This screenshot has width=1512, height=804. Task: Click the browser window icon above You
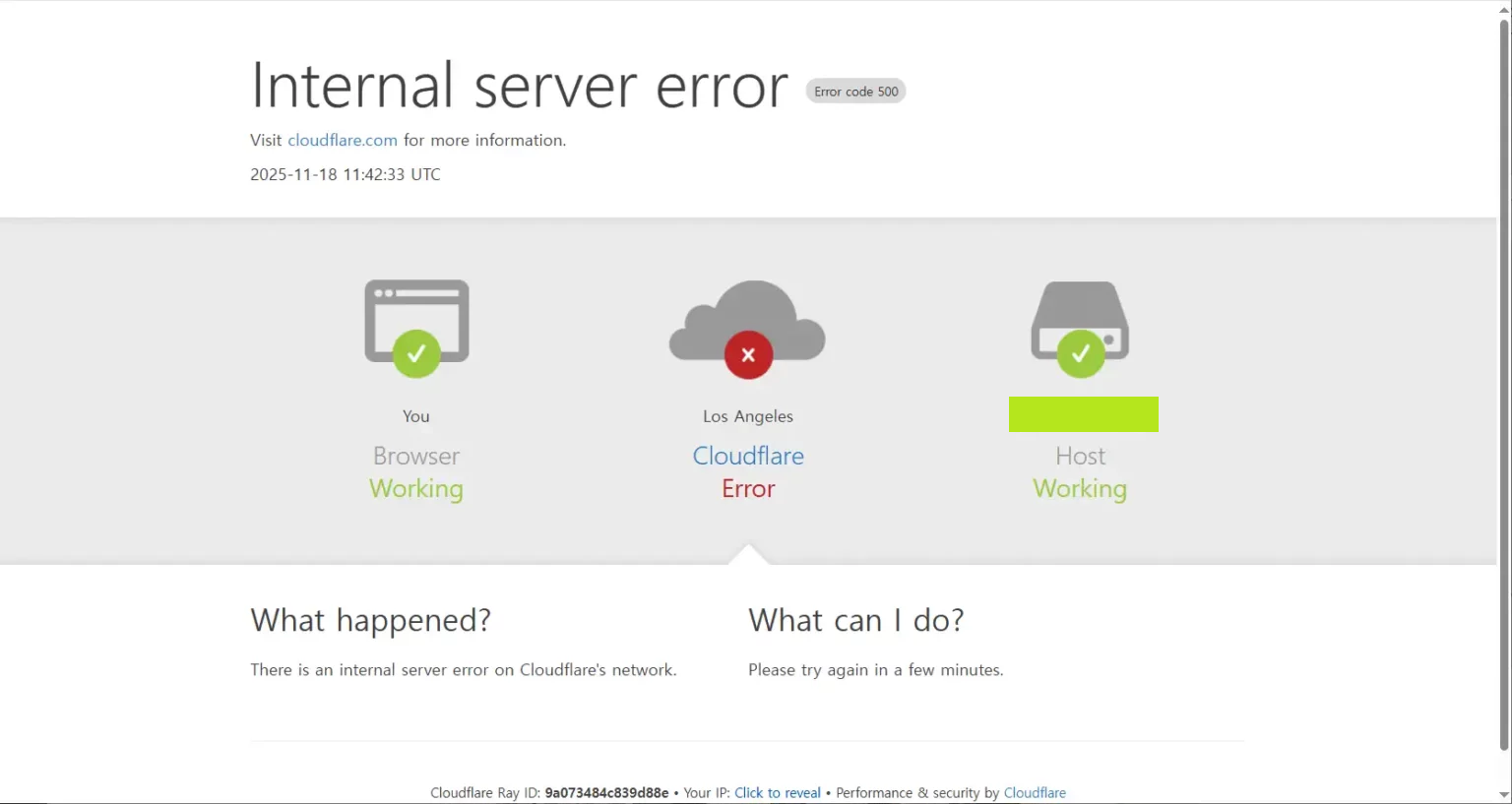click(416, 321)
